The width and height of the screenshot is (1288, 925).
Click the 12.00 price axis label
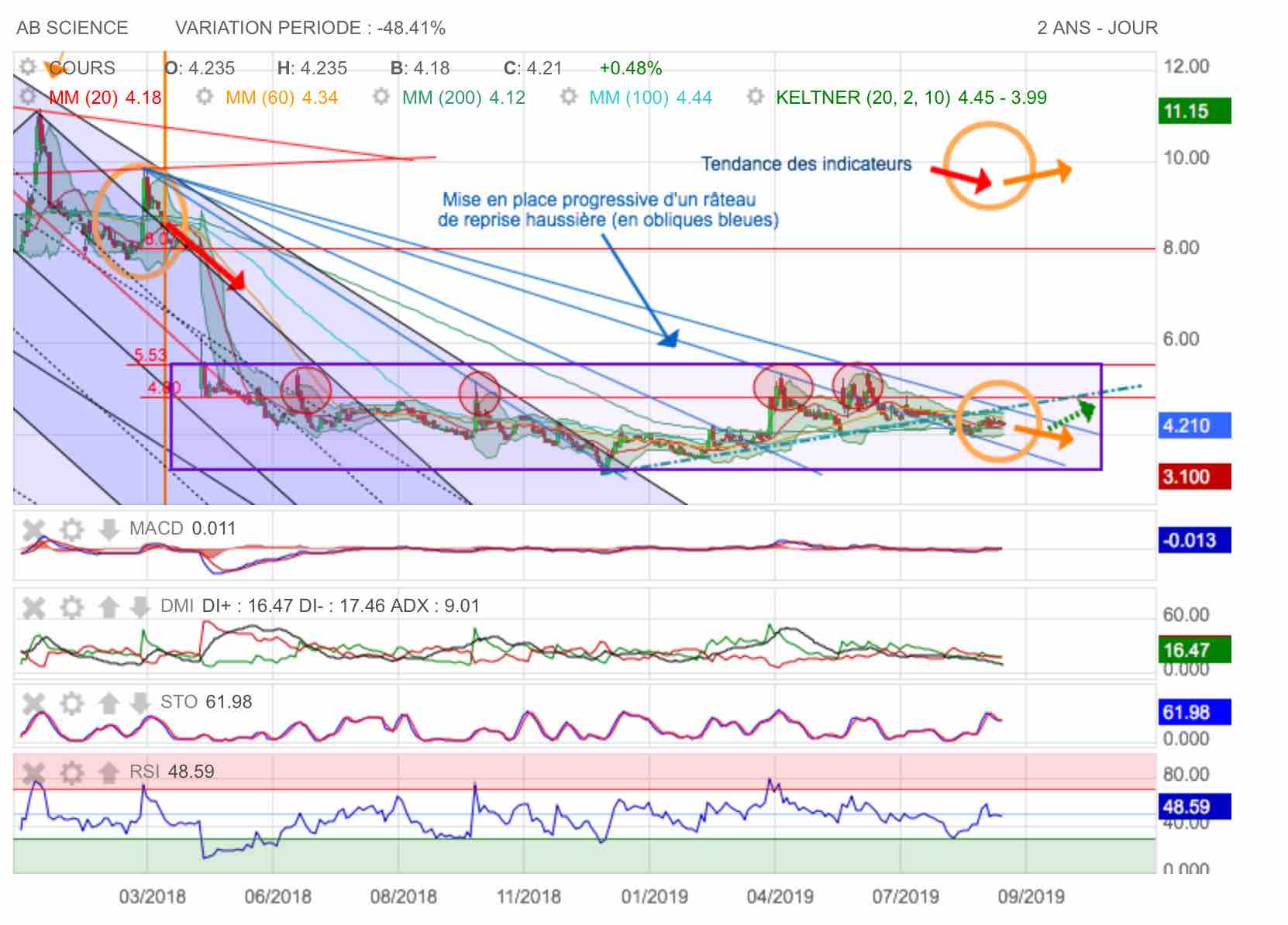click(x=1186, y=67)
